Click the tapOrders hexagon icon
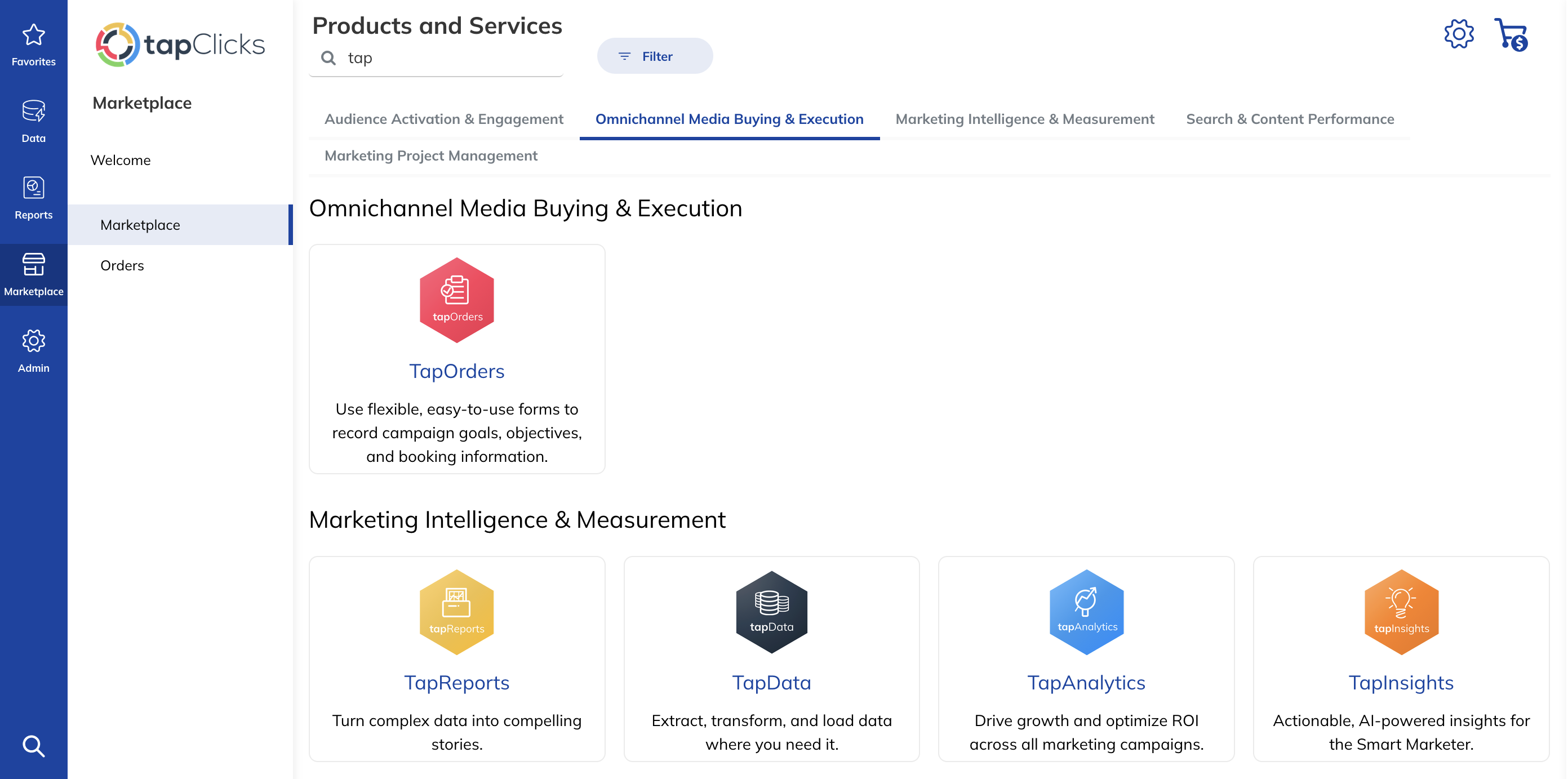Screen dimensions: 1568x779 click(x=456, y=300)
